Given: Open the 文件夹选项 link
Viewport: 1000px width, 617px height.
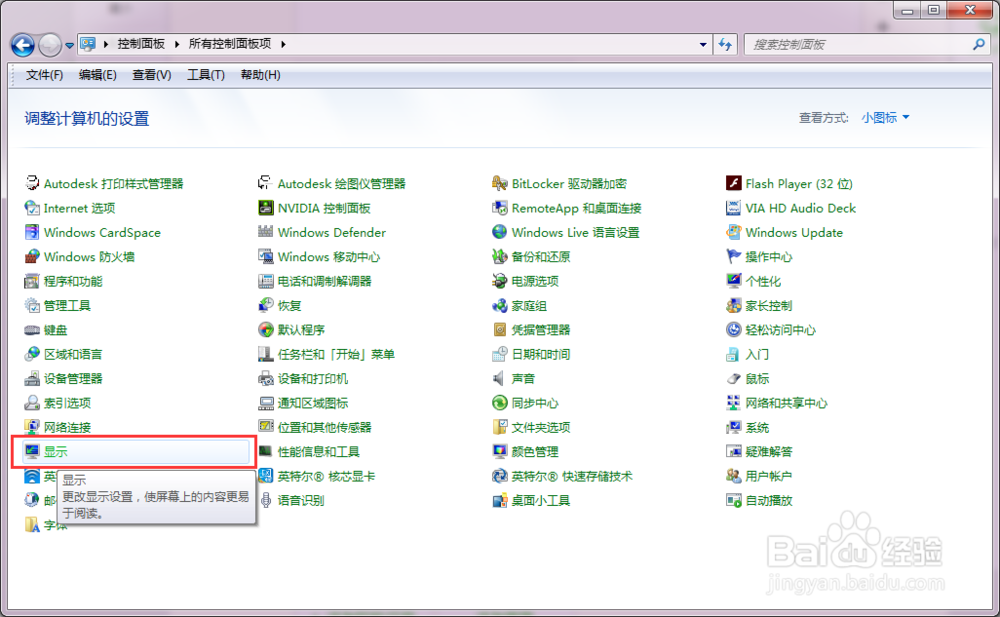Looking at the screenshot, I should [x=541, y=427].
